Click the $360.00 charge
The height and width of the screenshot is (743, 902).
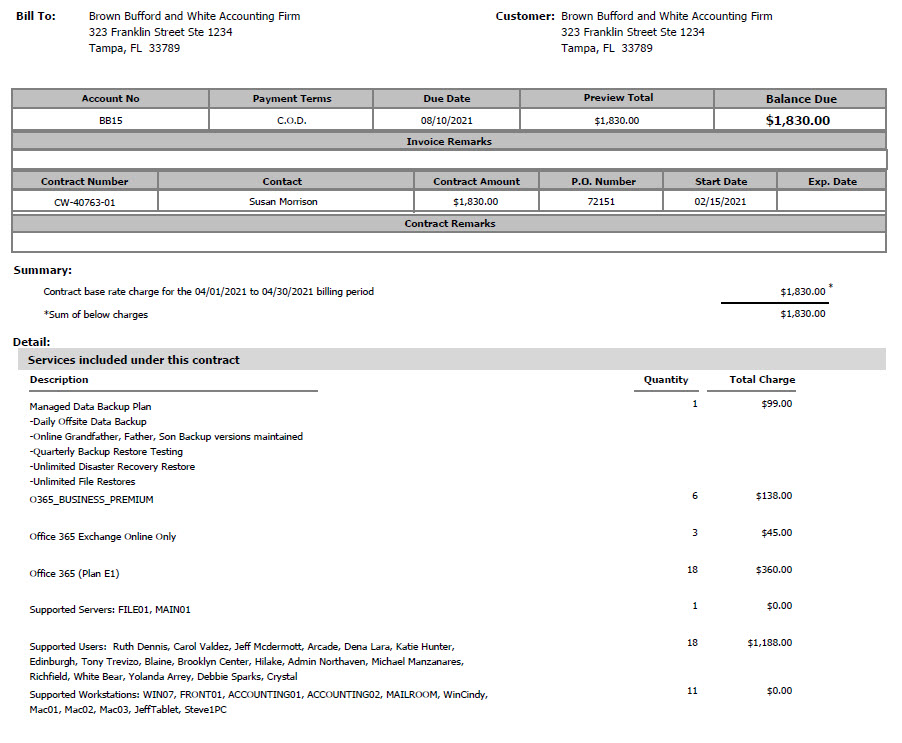pyautogui.click(x=774, y=569)
